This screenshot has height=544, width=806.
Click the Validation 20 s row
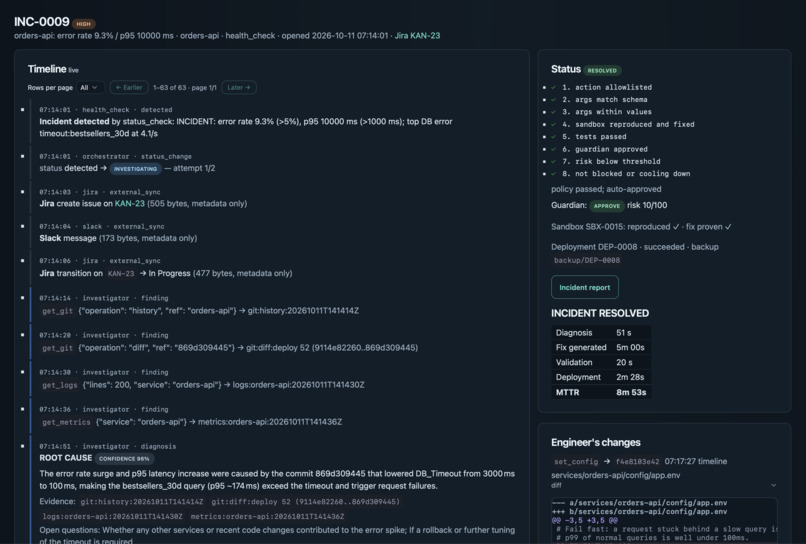tap(601, 362)
